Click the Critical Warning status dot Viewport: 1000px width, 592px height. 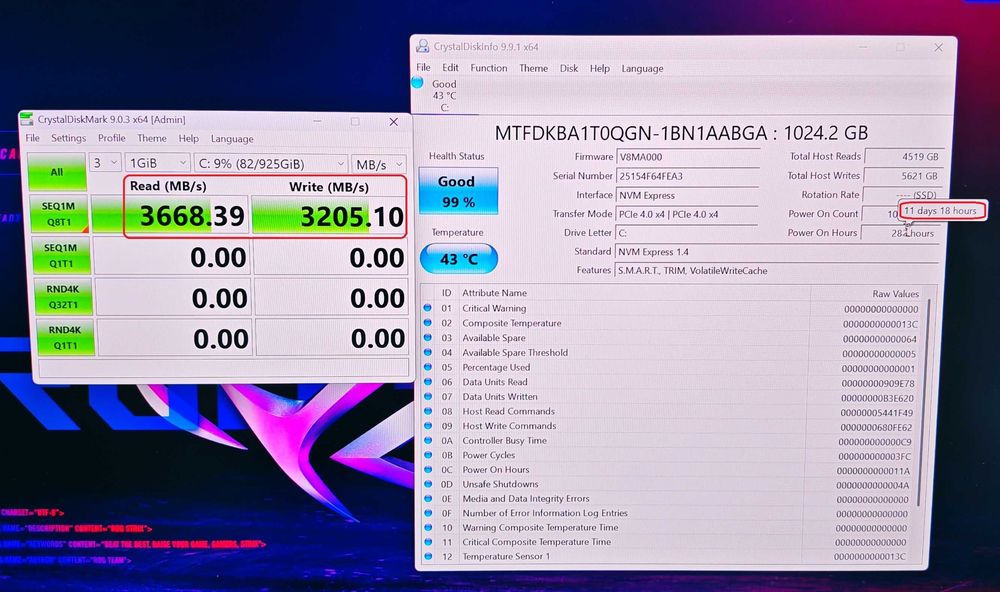coord(427,308)
